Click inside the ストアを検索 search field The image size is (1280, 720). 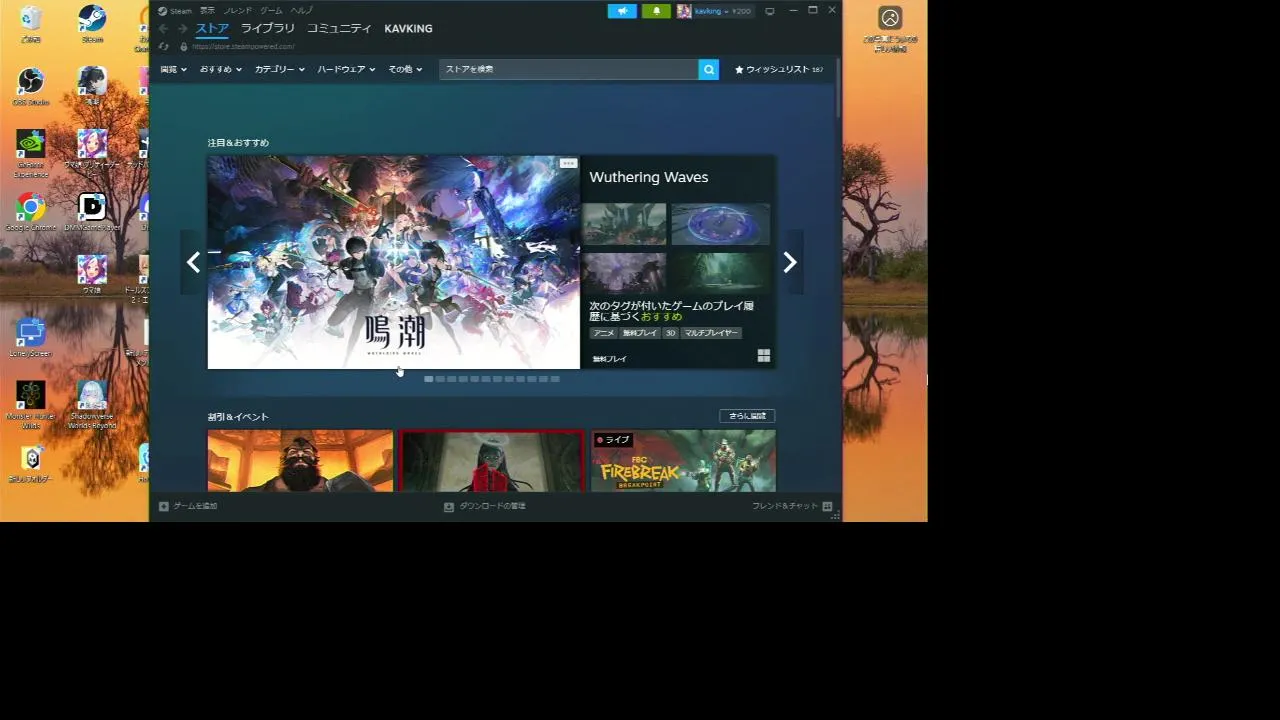tap(568, 69)
